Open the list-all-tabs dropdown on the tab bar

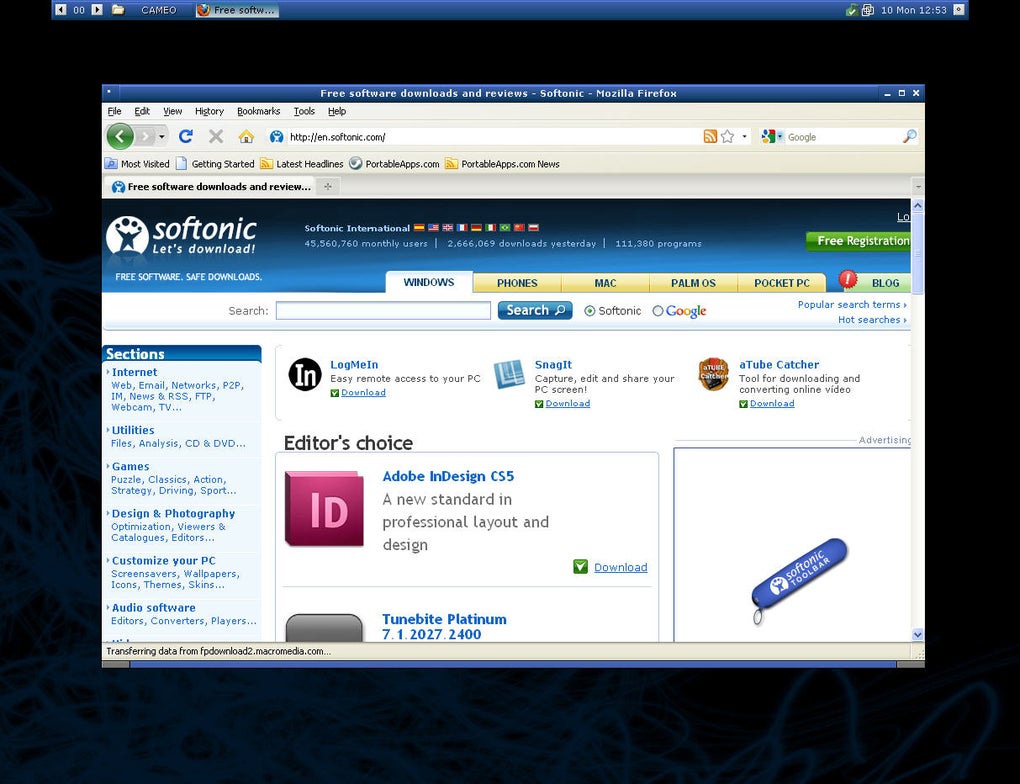(x=918, y=187)
